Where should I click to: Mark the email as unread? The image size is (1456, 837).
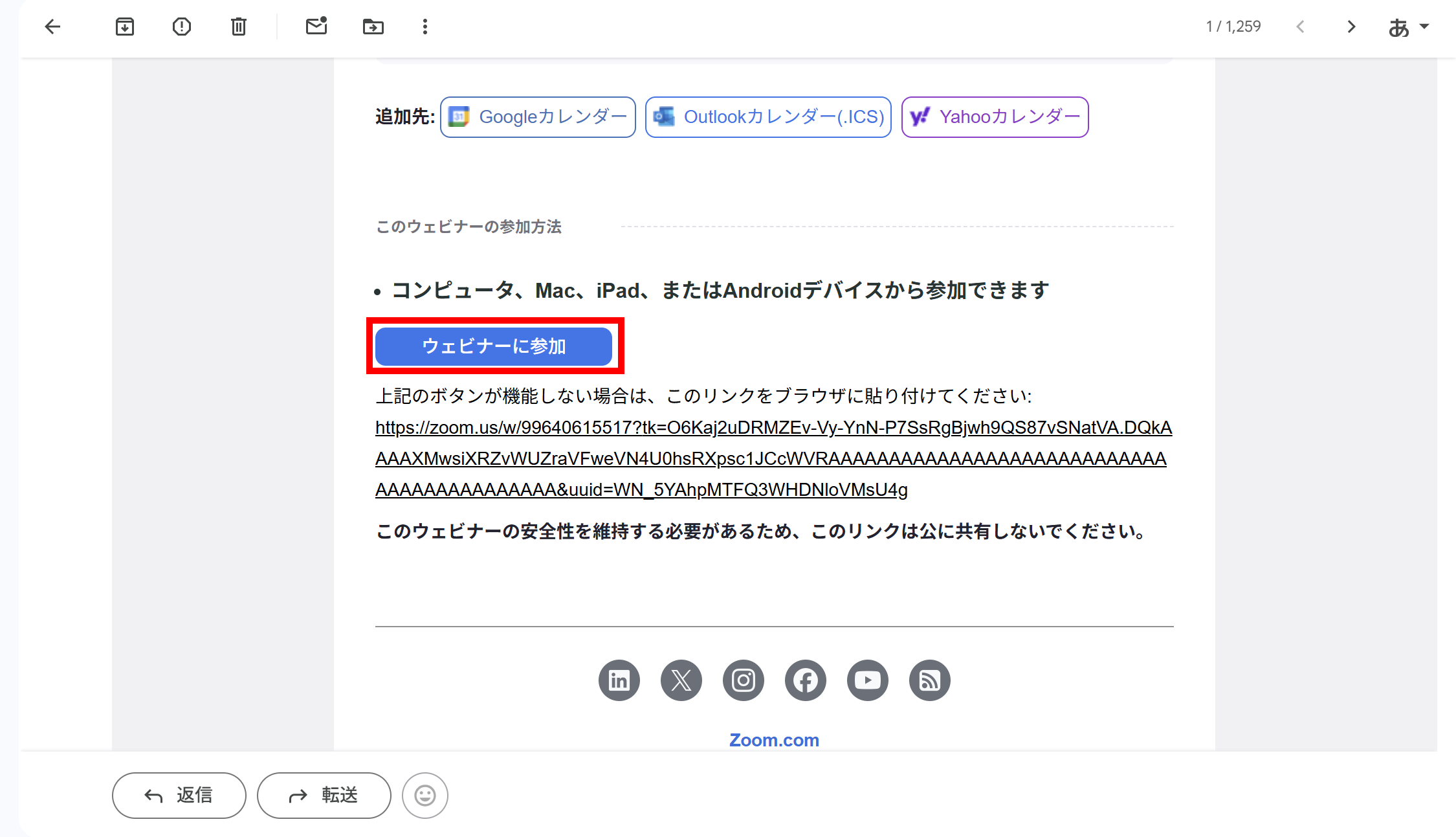tap(316, 27)
